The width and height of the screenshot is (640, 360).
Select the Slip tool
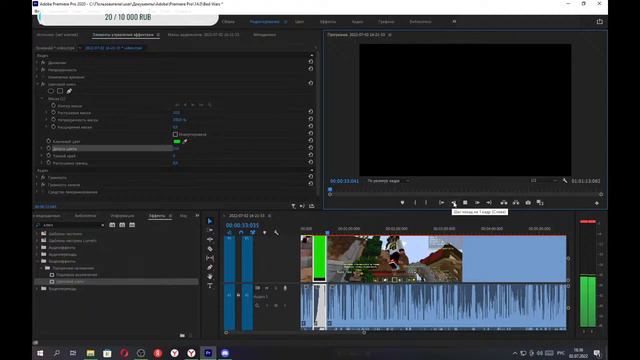pyautogui.click(x=210, y=258)
